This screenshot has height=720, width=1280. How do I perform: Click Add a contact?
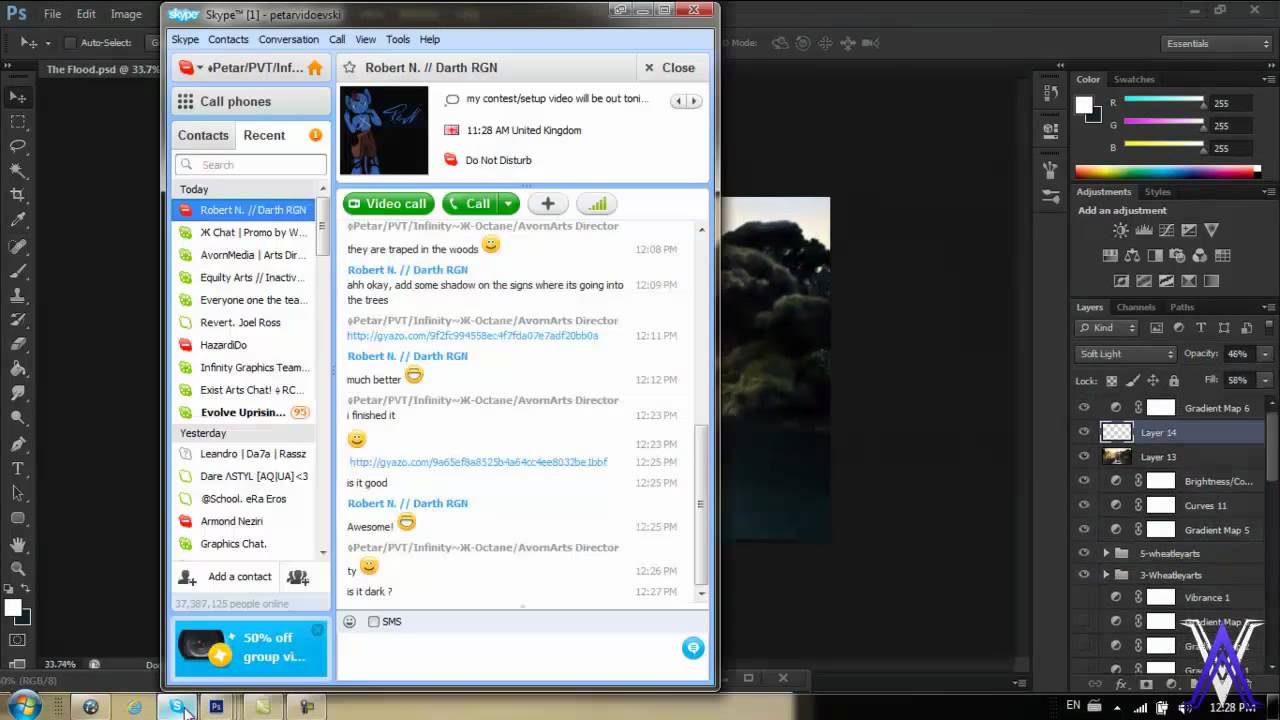click(x=225, y=577)
